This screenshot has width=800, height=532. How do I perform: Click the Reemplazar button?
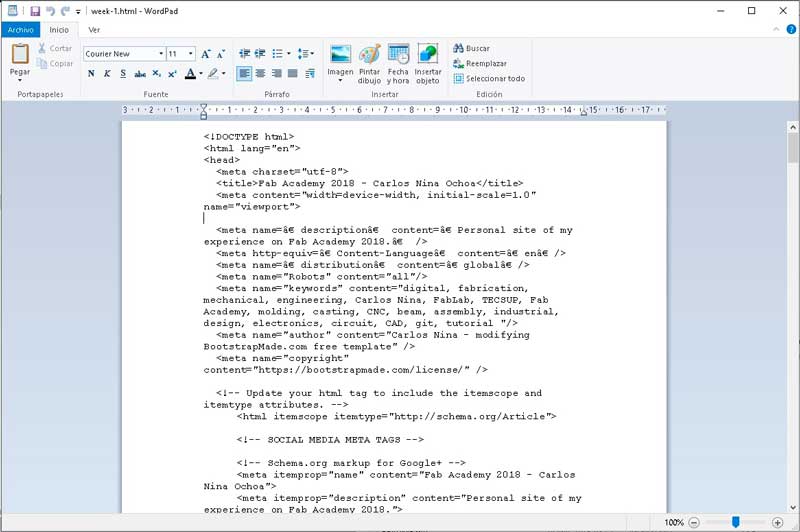[480, 63]
